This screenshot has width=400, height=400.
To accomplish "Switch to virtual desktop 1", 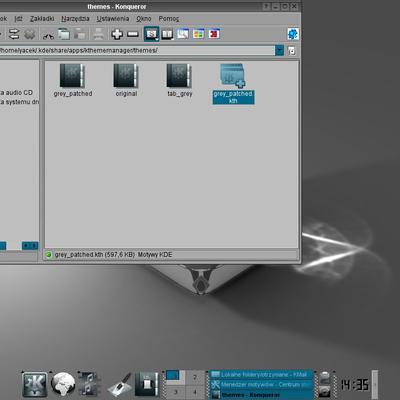I will pos(175,377).
